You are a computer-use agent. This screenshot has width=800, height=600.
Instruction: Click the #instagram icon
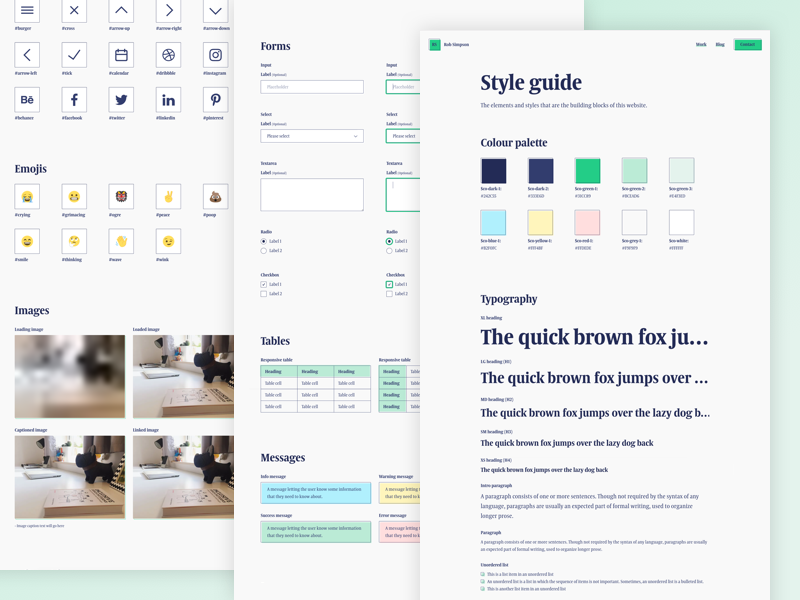(215, 55)
